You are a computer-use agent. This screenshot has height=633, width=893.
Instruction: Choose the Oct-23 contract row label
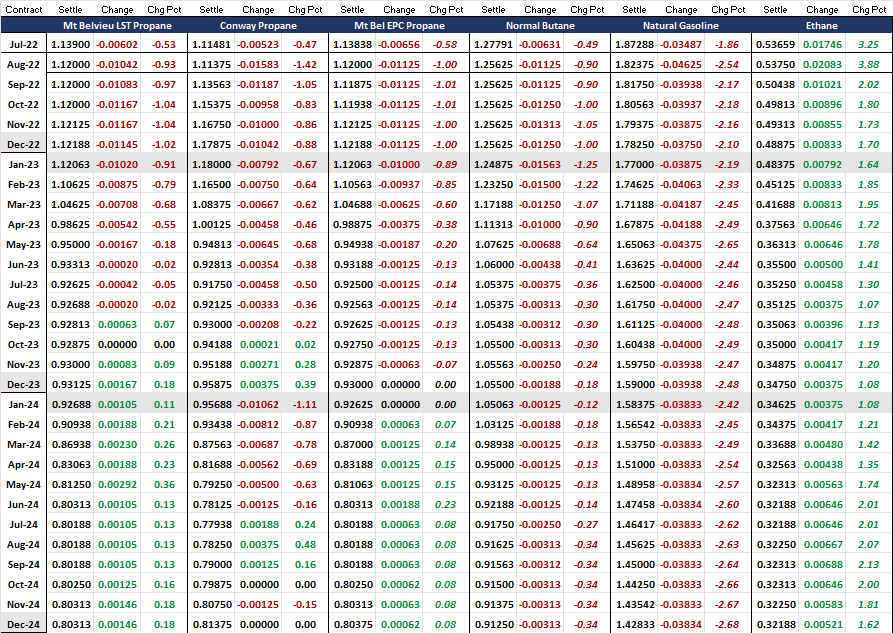[23, 345]
